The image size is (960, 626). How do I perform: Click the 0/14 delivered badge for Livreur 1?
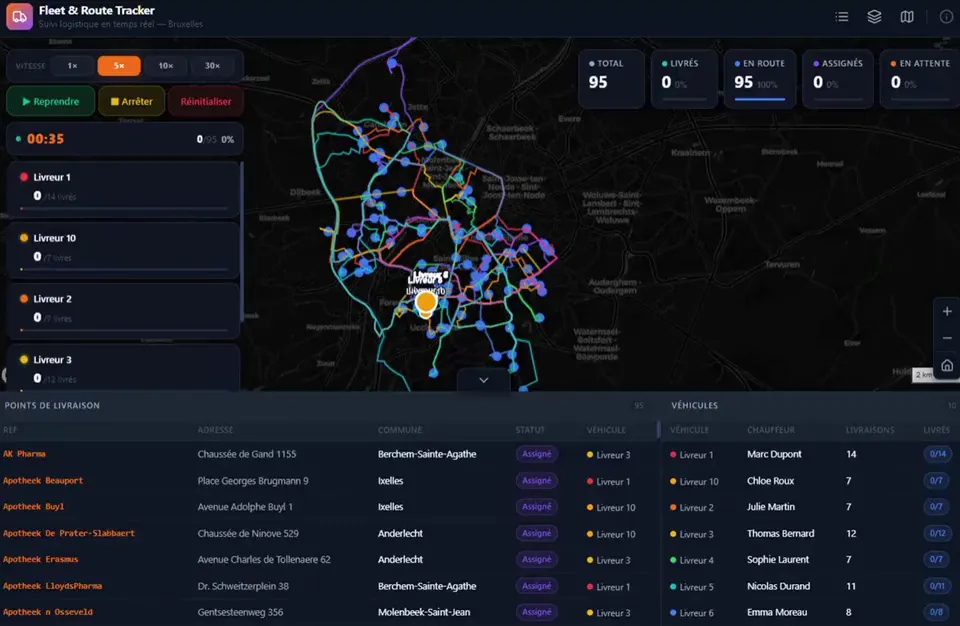tap(937, 454)
